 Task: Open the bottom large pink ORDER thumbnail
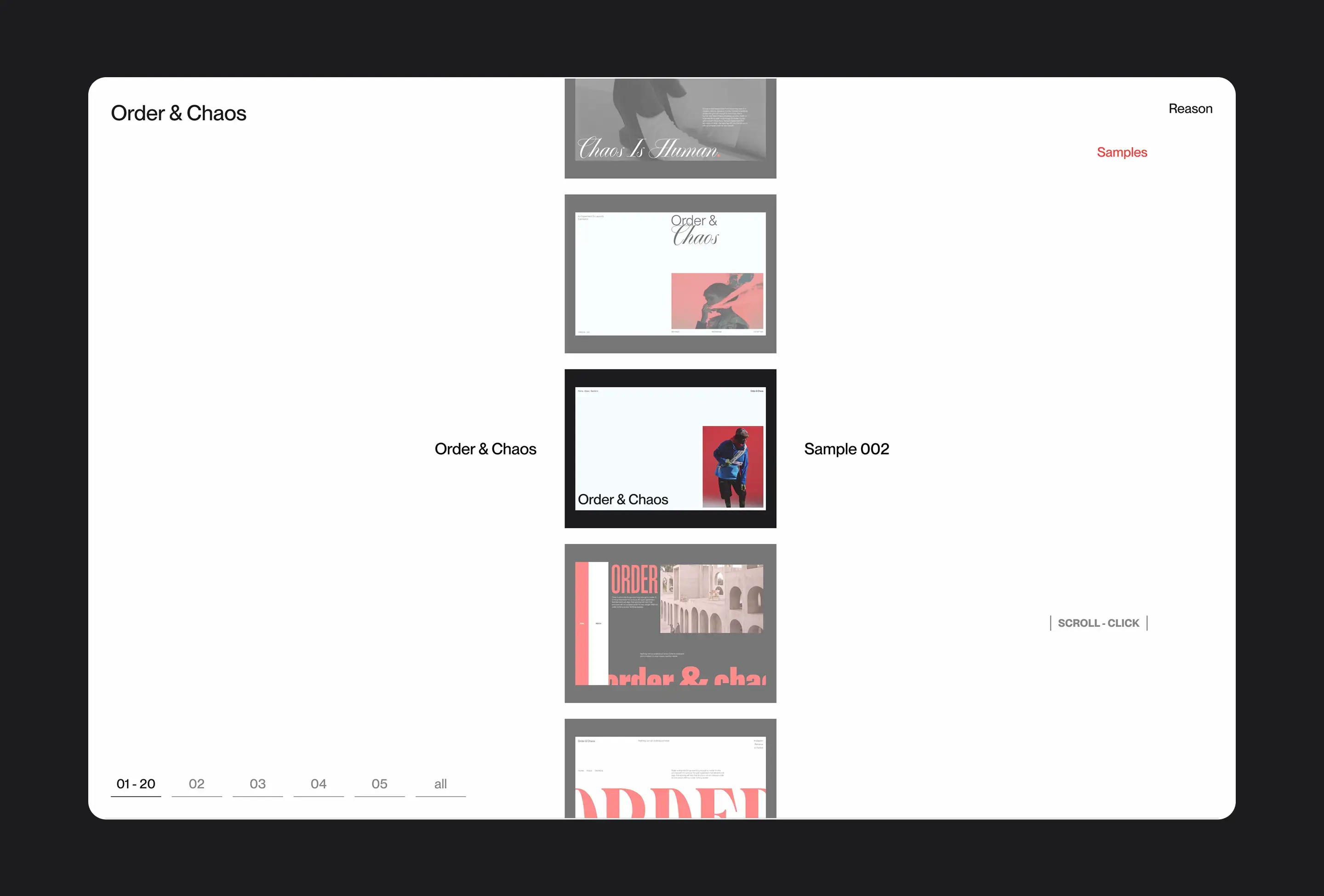click(x=671, y=768)
